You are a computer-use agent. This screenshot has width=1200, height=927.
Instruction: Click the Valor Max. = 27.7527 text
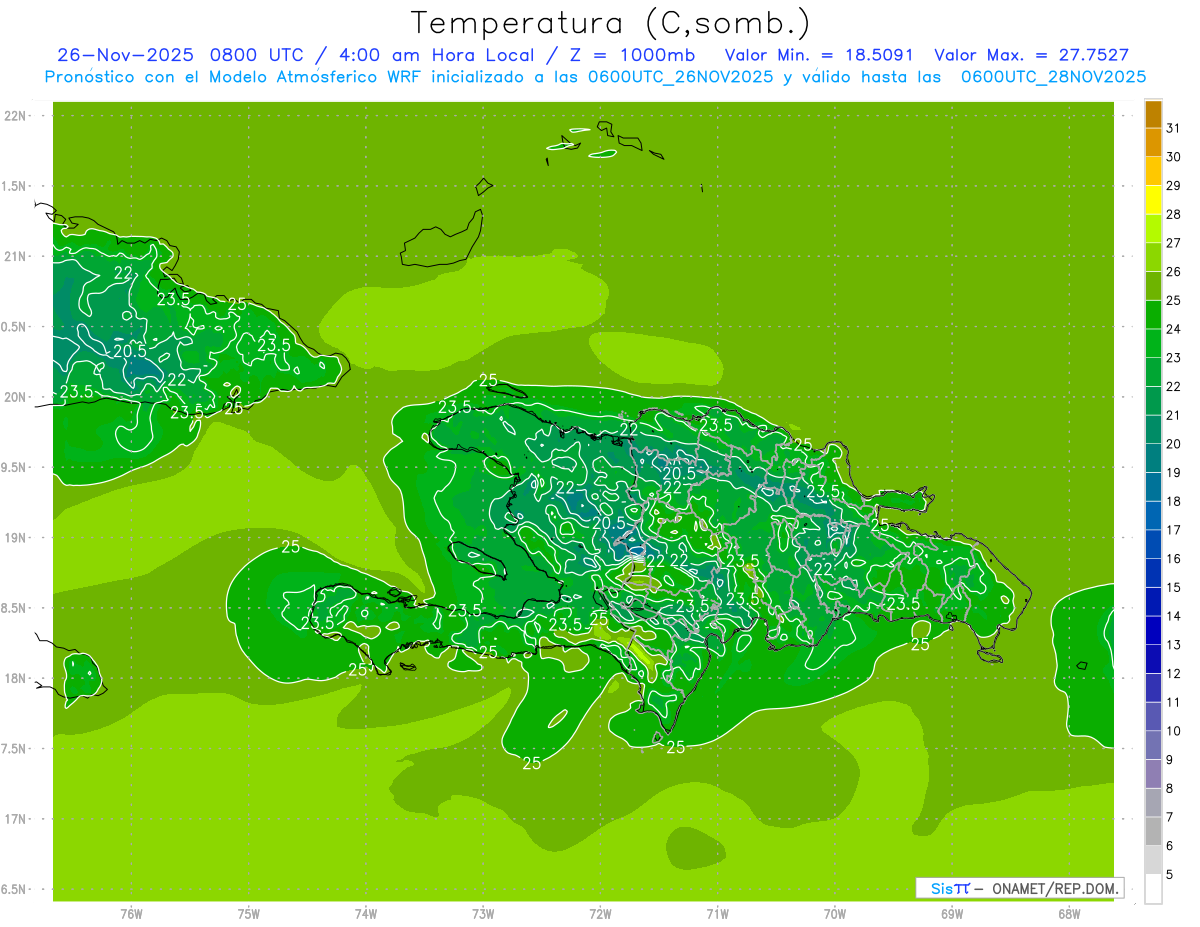click(1031, 56)
